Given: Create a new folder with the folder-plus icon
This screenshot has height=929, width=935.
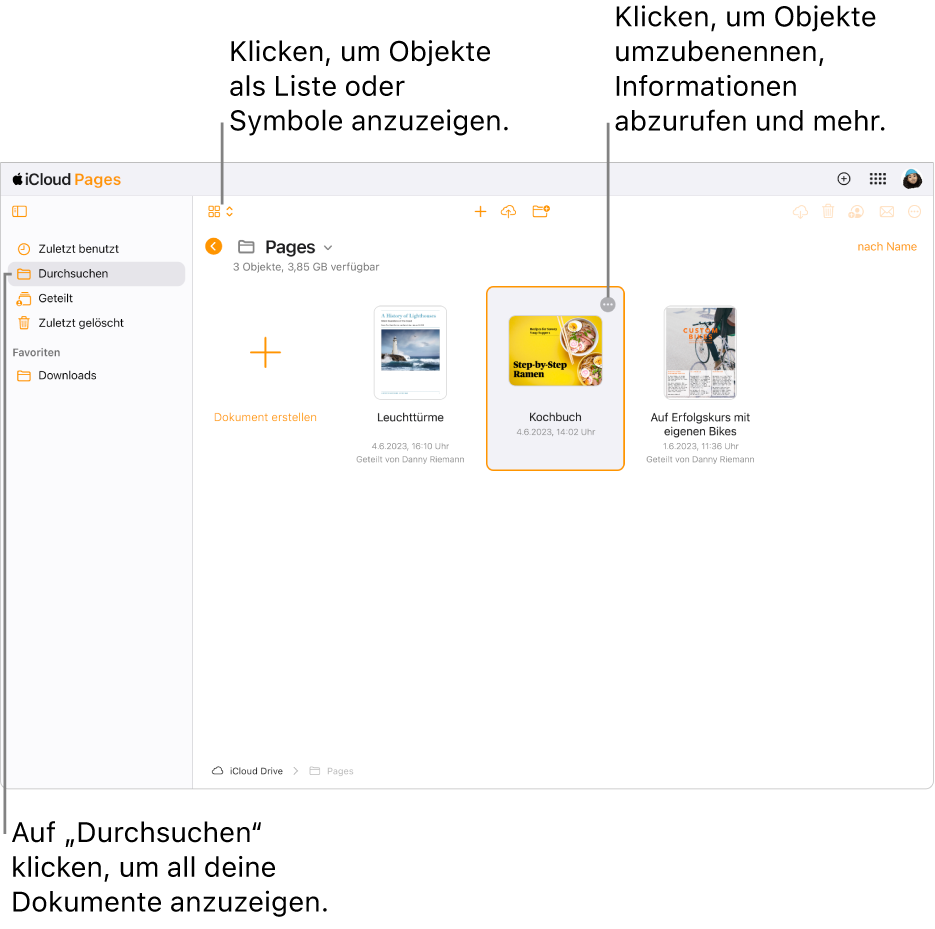Looking at the screenshot, I should coord(541,211).
